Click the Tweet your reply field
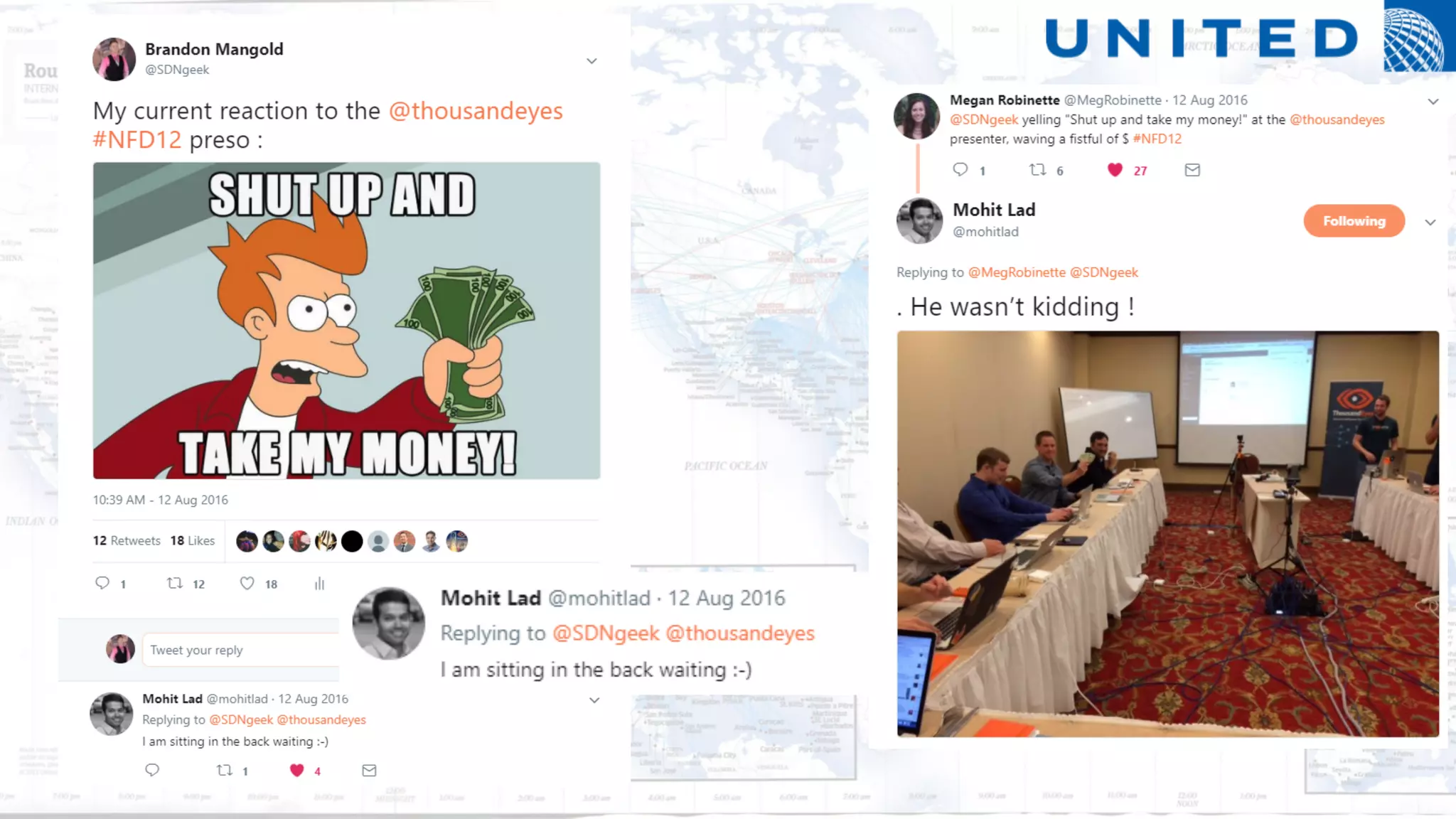This screenshot has width=1456, height=819. coord(241,650)
